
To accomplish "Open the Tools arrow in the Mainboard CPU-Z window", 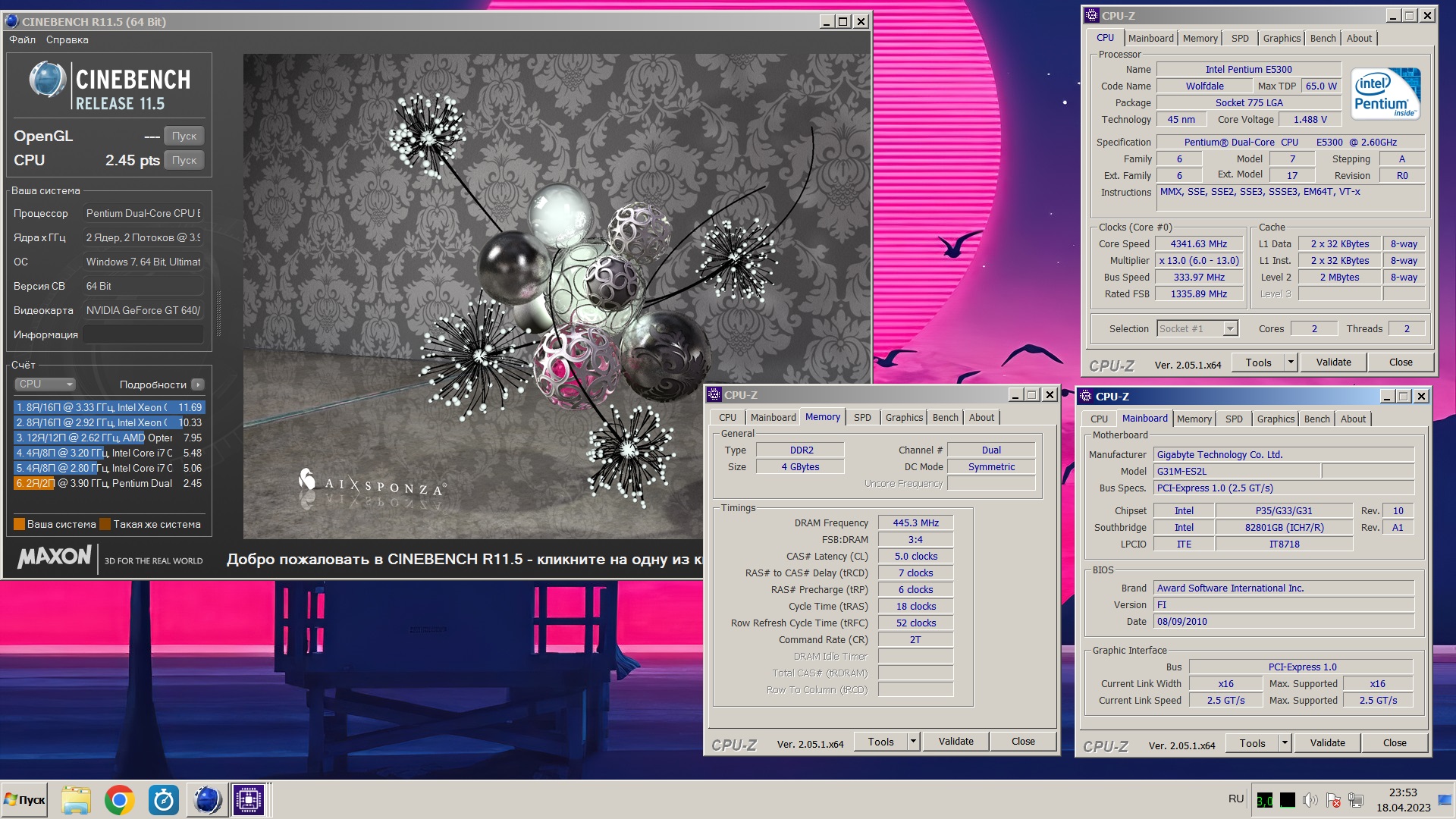I will coord(1285,743).
